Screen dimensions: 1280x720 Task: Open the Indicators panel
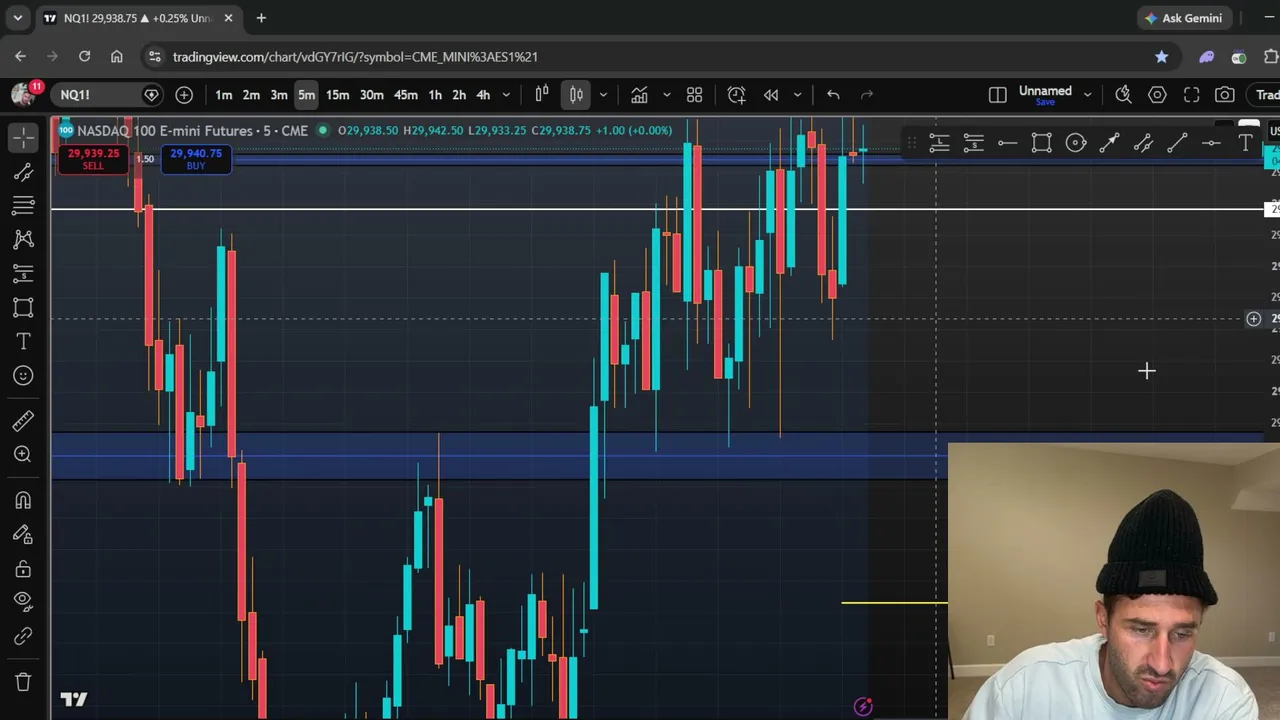click(639, 95)
